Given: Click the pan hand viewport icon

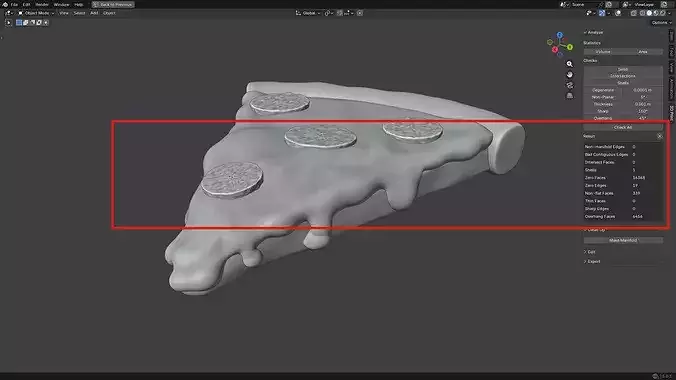Looking at the screenshot, I should pos(570,75).
